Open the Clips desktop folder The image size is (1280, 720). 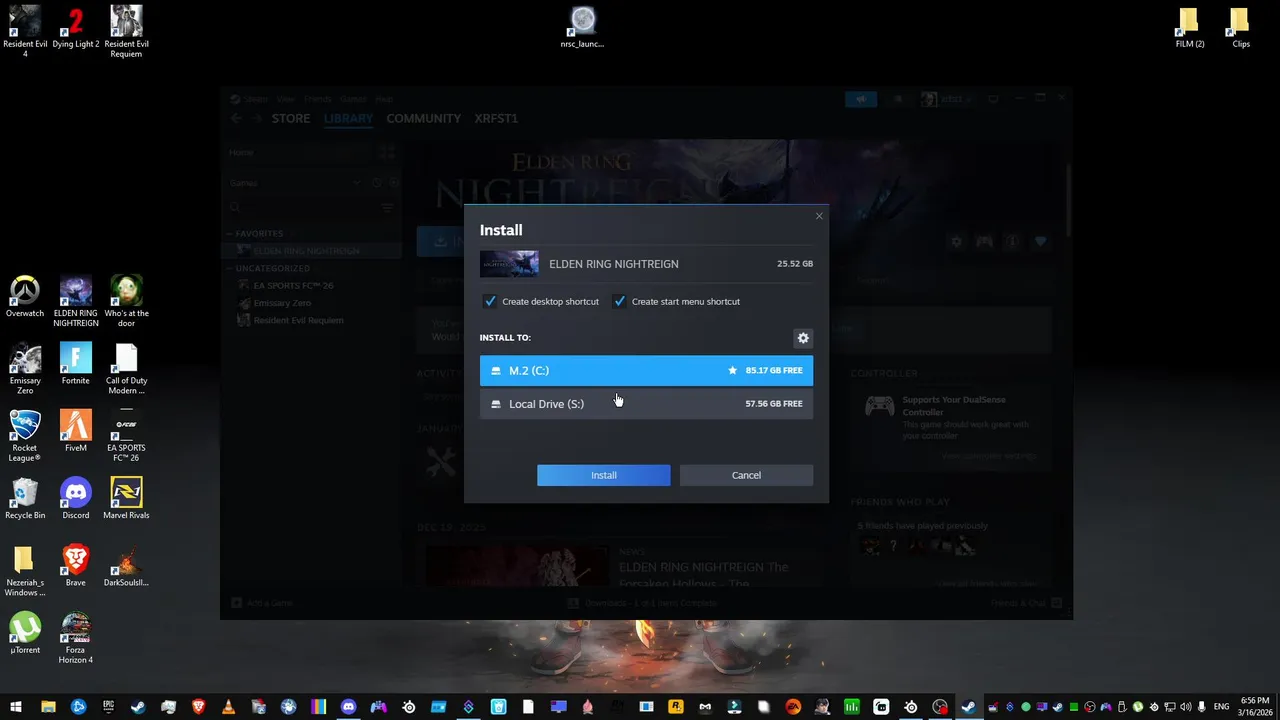(x=1241, y=27)
